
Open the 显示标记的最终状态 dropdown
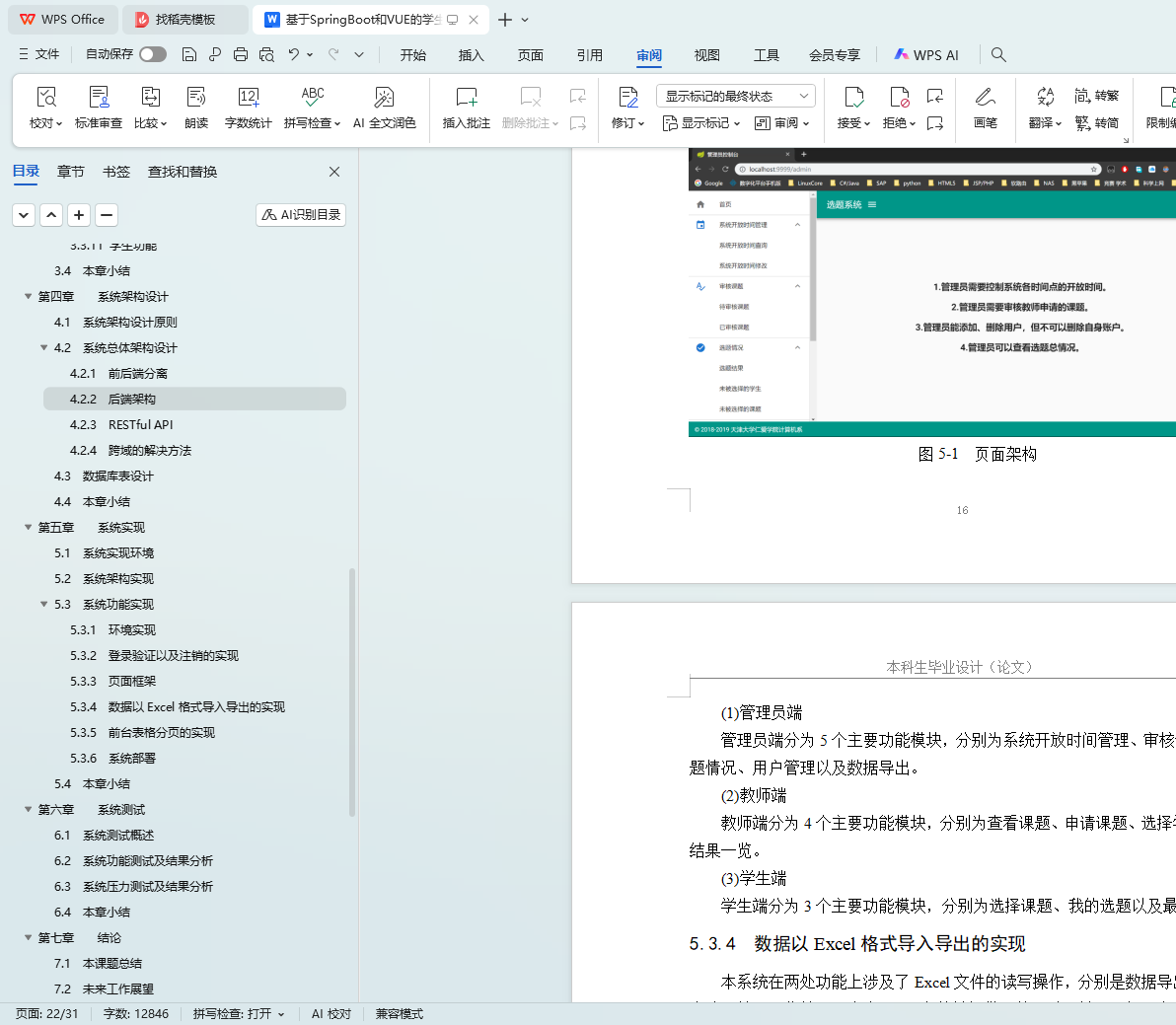point(734,96)
